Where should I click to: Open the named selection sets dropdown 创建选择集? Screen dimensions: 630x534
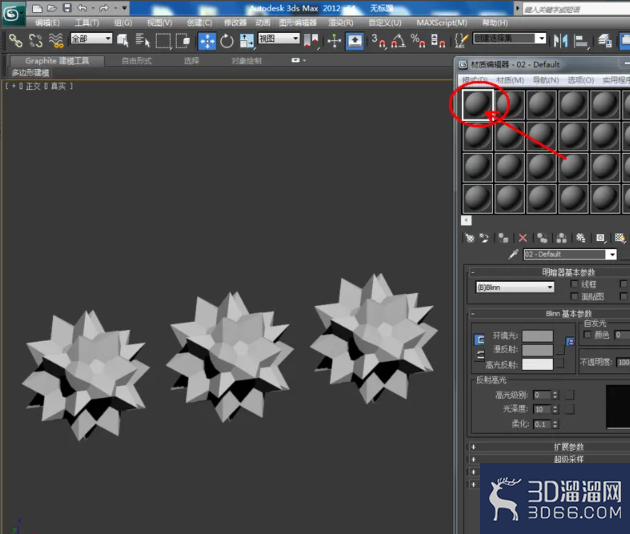509,39
